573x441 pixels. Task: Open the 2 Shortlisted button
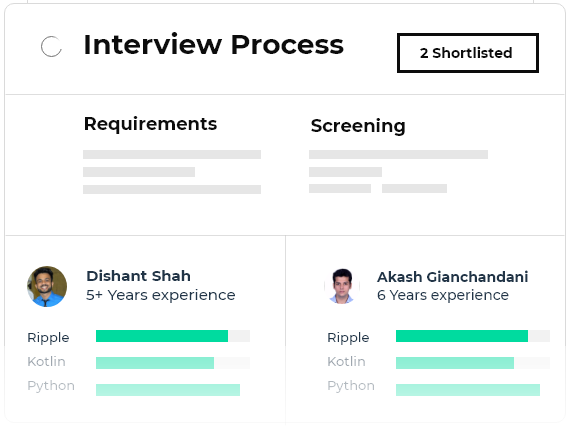pyautogui.click(x=468, y=53)
